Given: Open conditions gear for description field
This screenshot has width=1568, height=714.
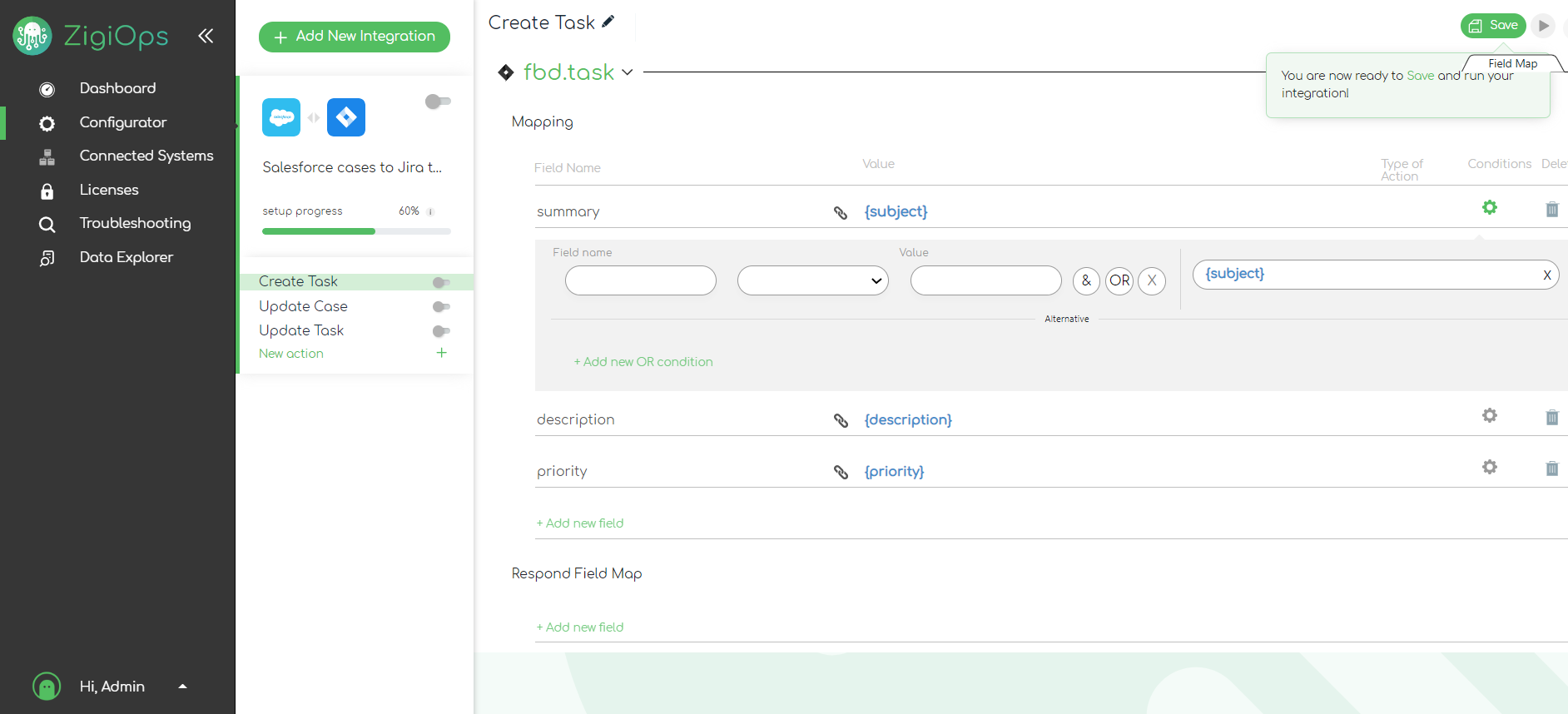Looking at the screenshot, I should pyautogui.click(x=1490, y=415).
